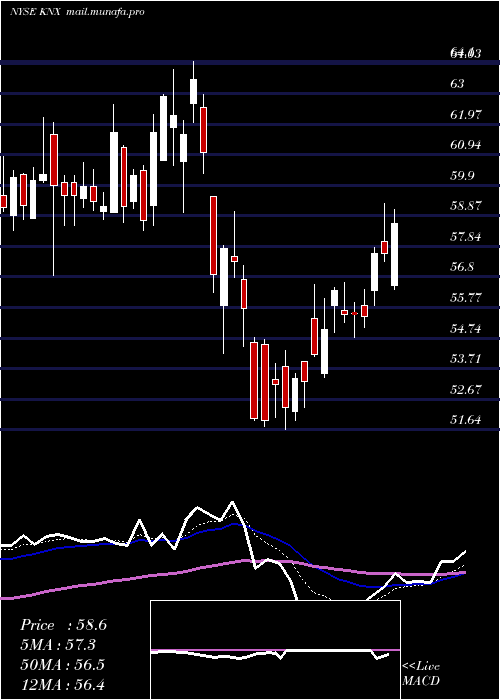Click the 59.9 price axis label
The image size is (500, 700).
[x=462, y=175]
